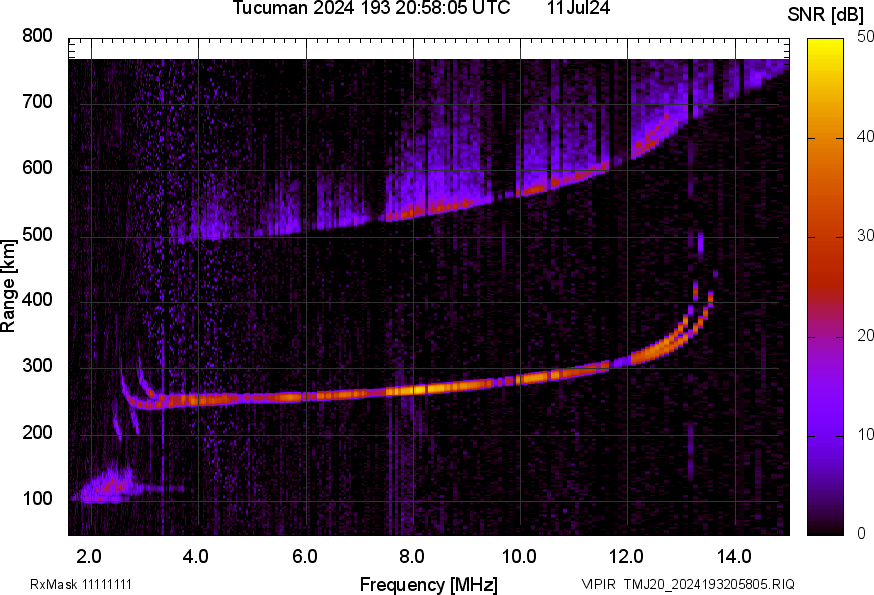Image resolution: width=874 pixels, height=595 pixels.
Task: Click the "RxMask 11111111" text
Action: tap(81, 584)
